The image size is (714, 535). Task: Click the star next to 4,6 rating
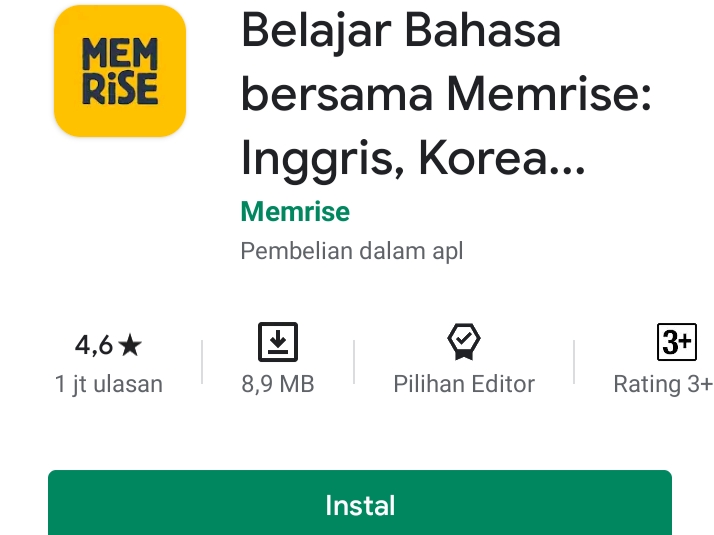(x=130, y=345)
